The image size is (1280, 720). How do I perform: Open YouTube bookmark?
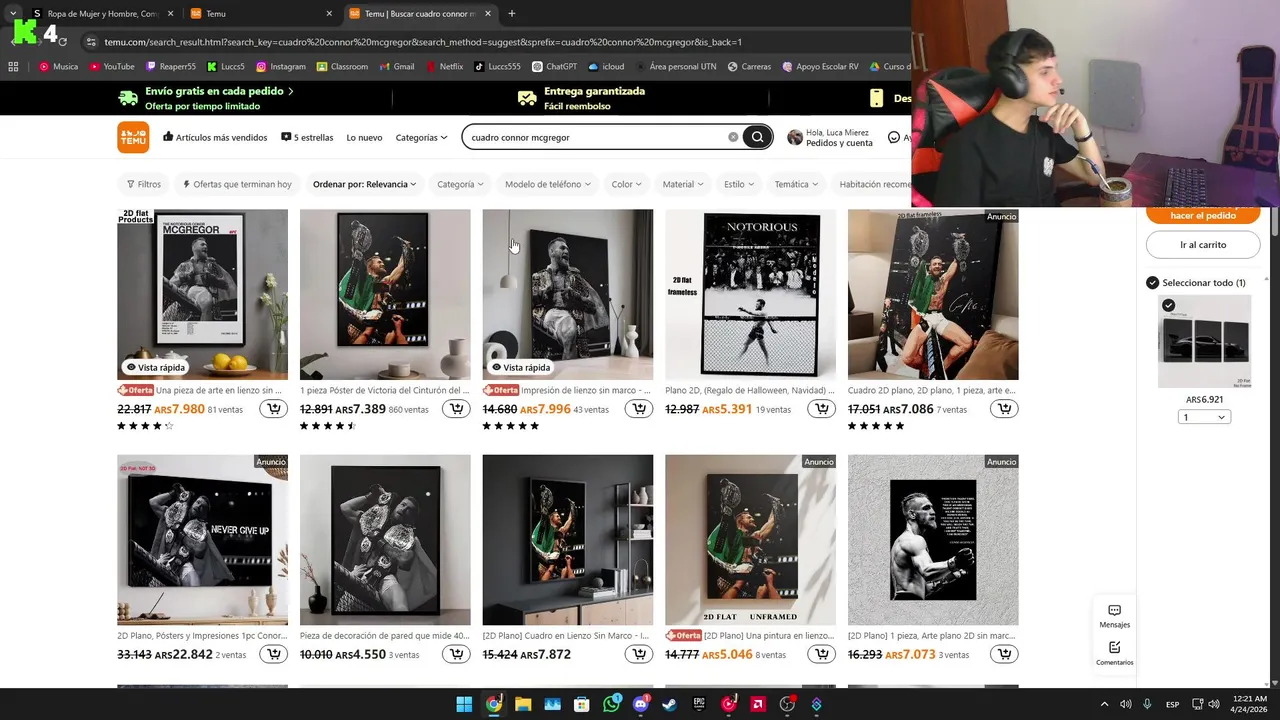point(112,67)
